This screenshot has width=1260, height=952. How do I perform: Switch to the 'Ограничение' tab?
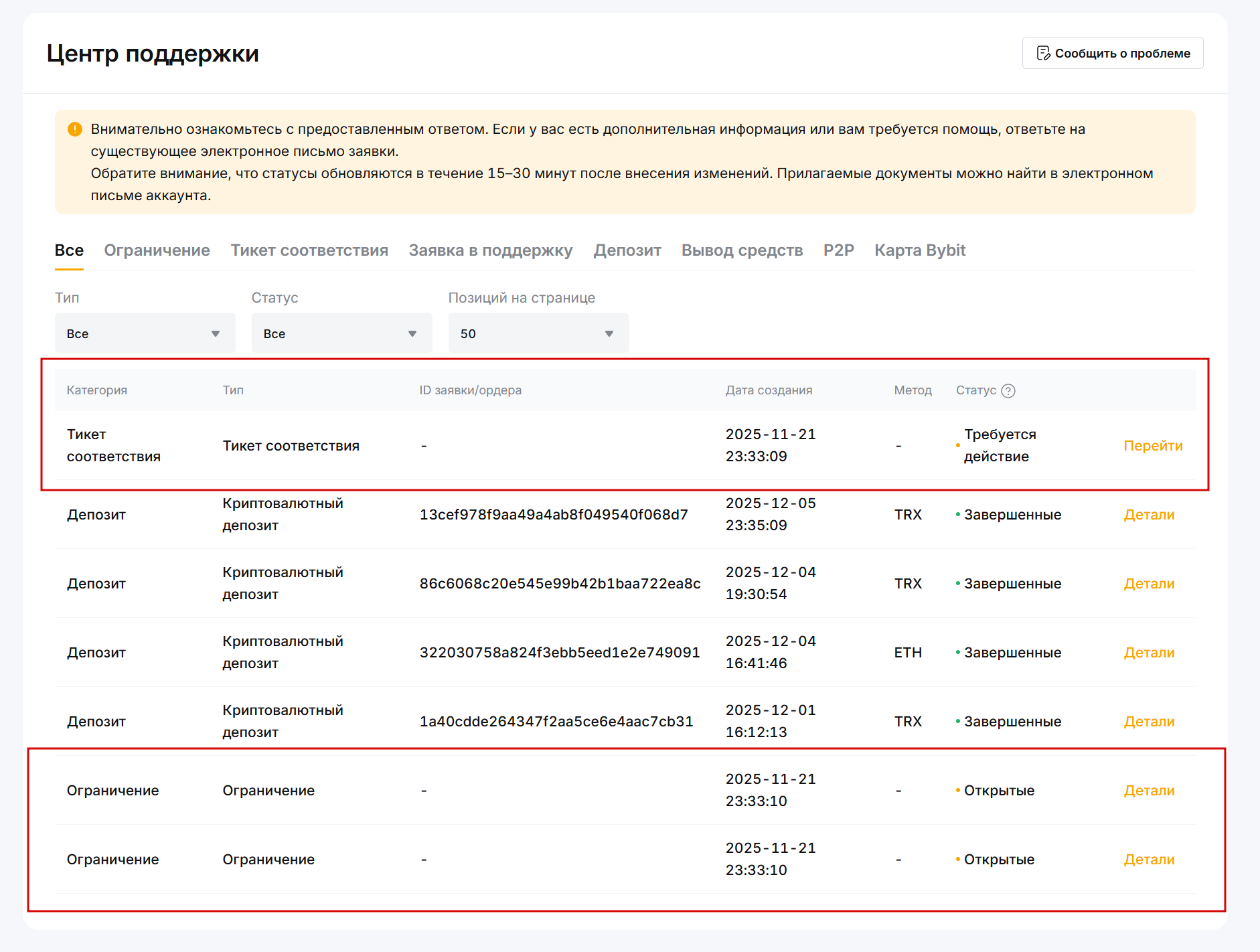[157, 250]
